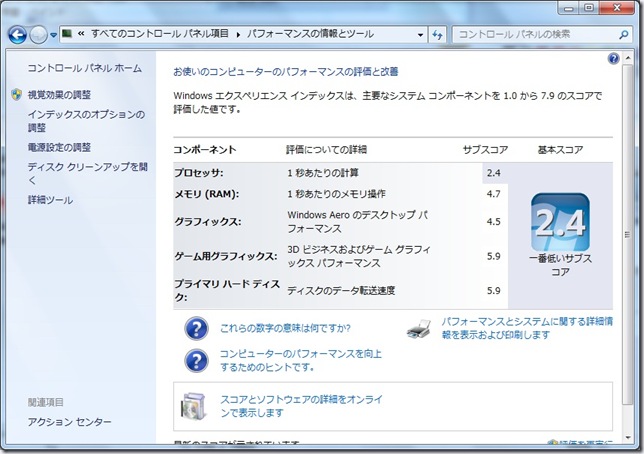Image resolution: width=644 pixels, height=454 pixels.
Task: Open インデックスのオプションの調整 link
Action: [86, 121]
